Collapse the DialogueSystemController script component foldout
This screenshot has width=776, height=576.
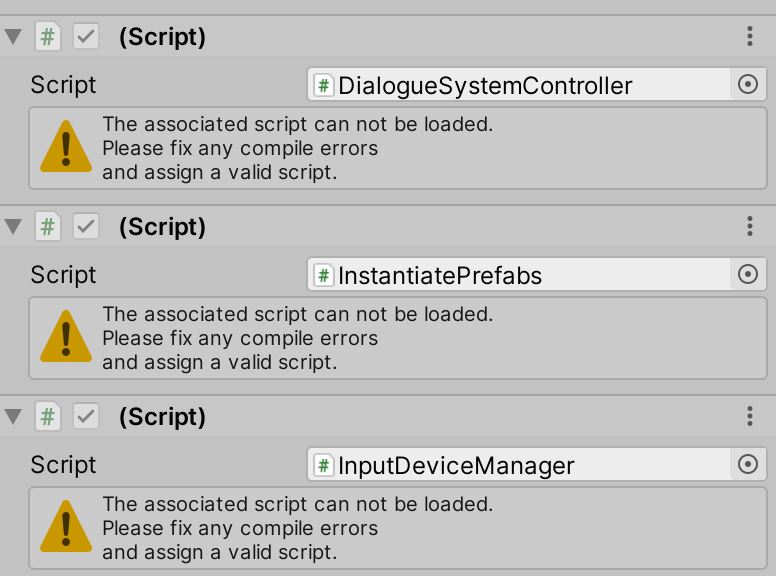point(13,36)
